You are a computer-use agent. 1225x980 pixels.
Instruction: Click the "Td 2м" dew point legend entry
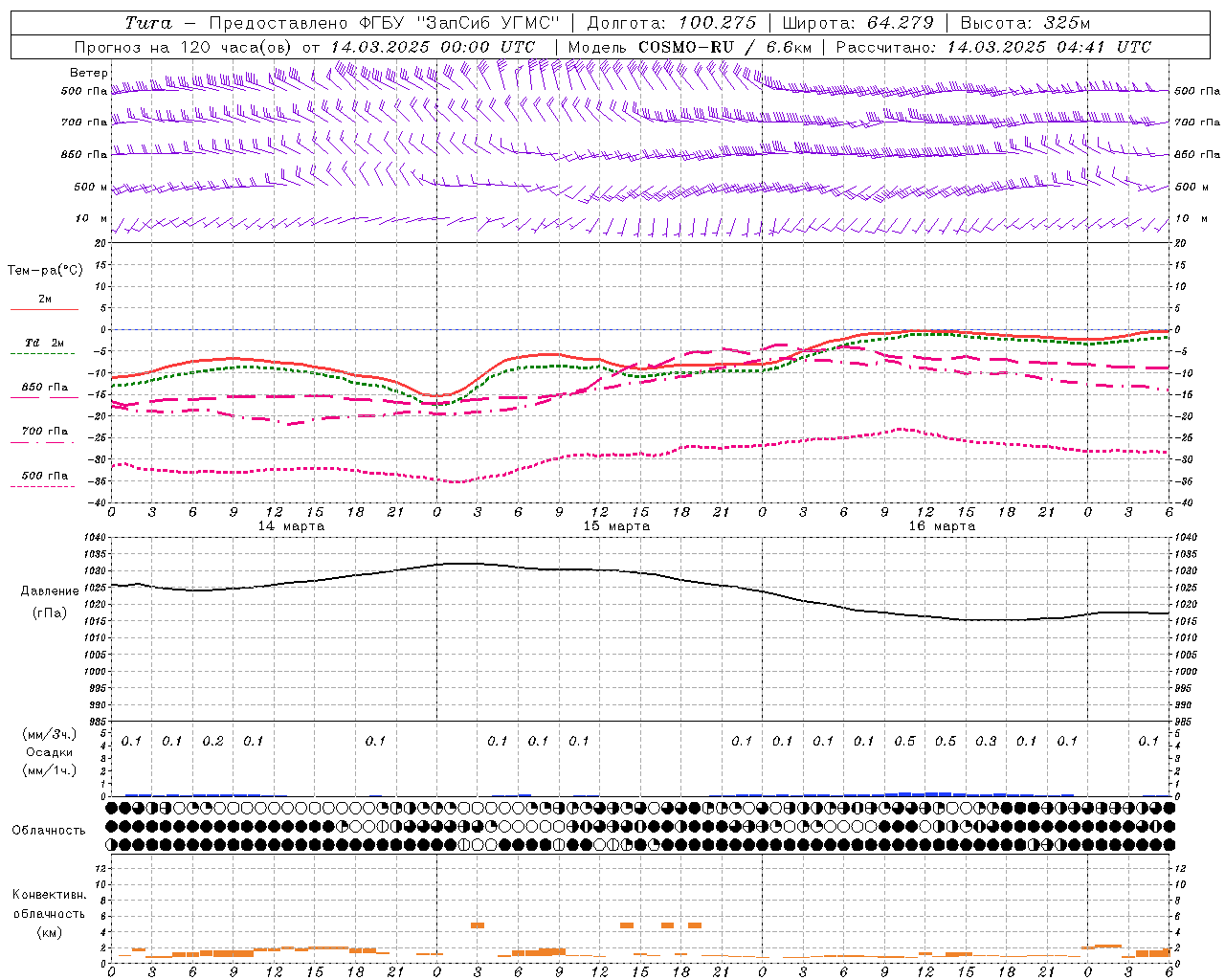pyautogui.click(x=45, y=343)
